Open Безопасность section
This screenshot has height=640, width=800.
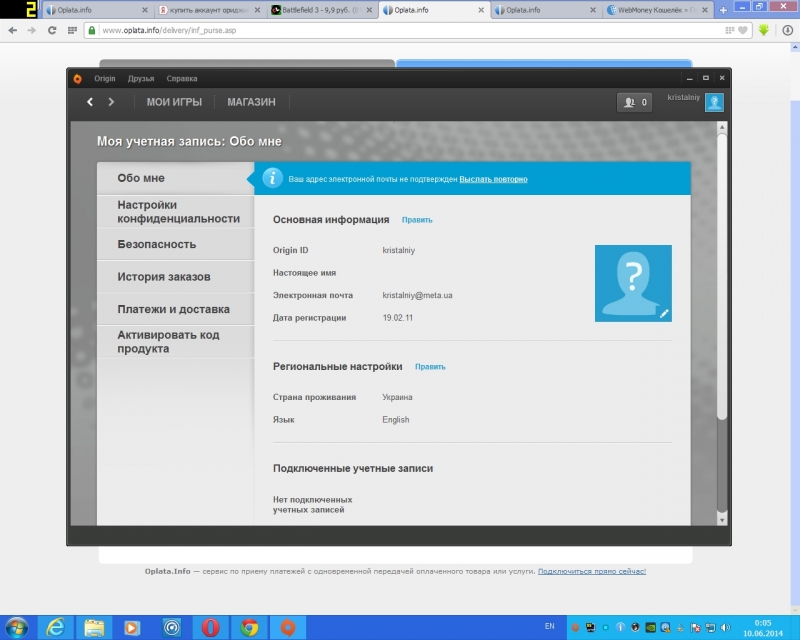[176, 244]
